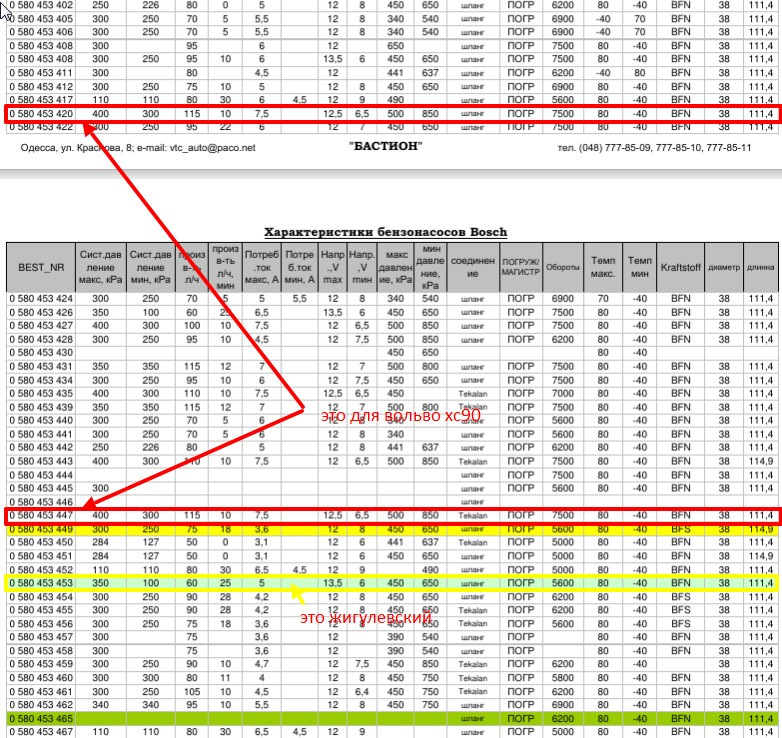Viewport: 782px width, 738px height.
Task: Select the 'длинна' column header
Action: [x=761, y=267]
